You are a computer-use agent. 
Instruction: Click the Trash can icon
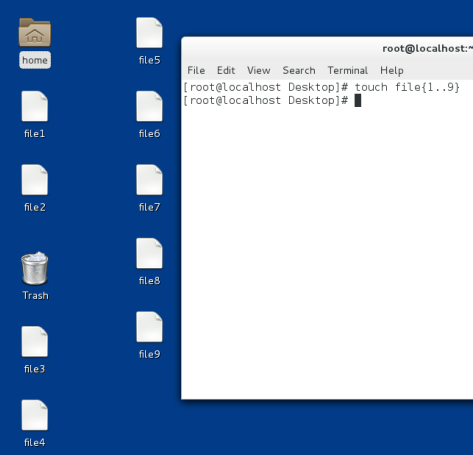[35, 268]
